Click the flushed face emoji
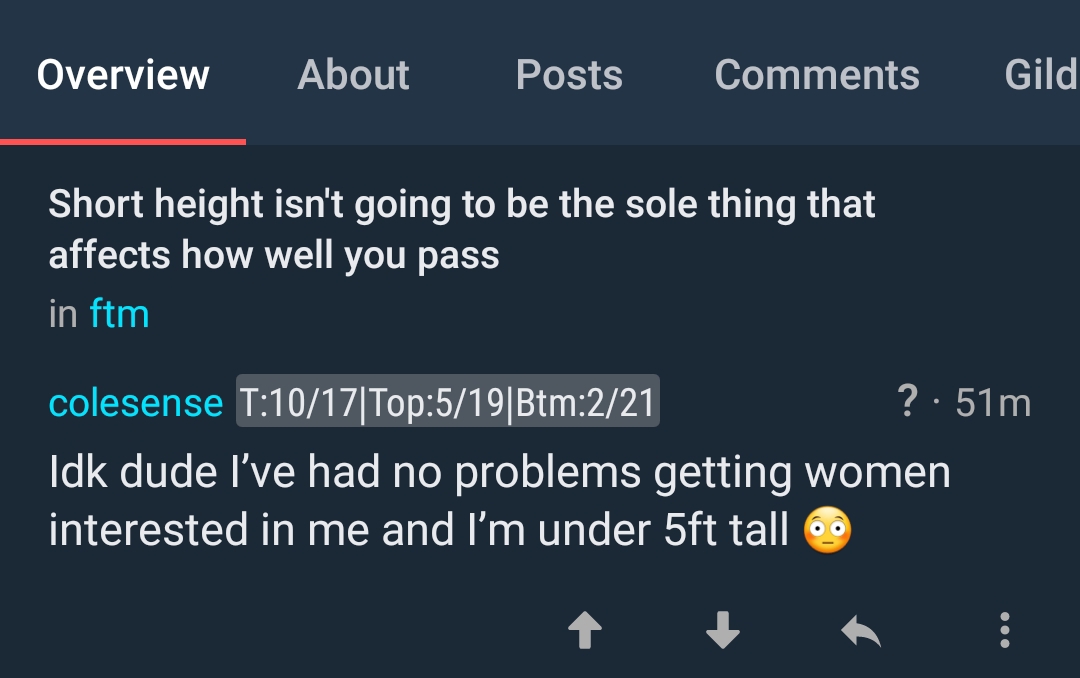This screenshot has height=678, width=1080. pyautogui.click(x=828, y=530)
